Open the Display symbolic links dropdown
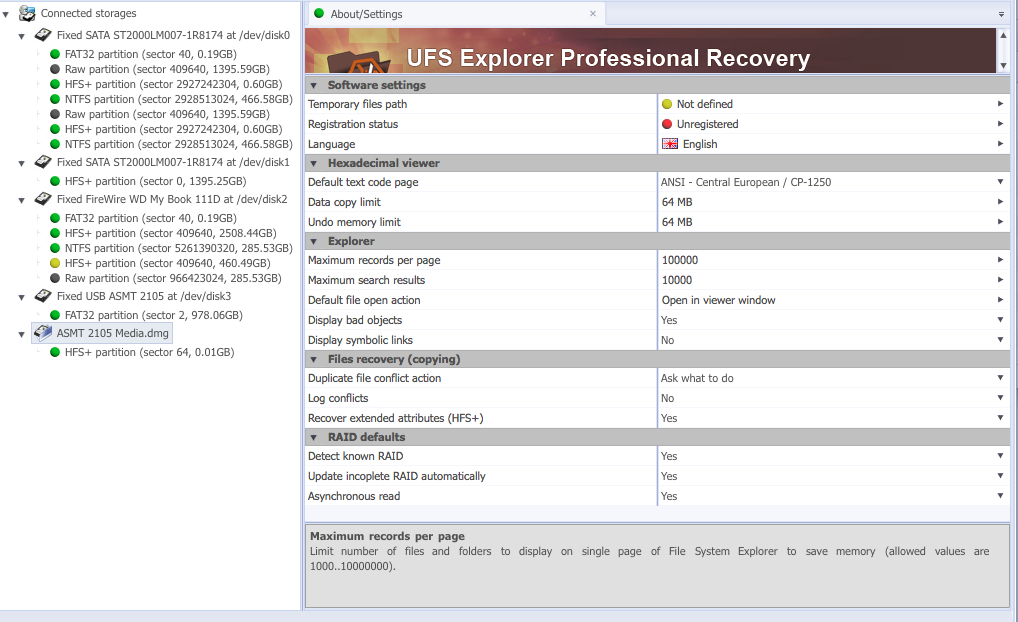Viewport: 1018px width, 622px height. click(x=1000, y=340)
